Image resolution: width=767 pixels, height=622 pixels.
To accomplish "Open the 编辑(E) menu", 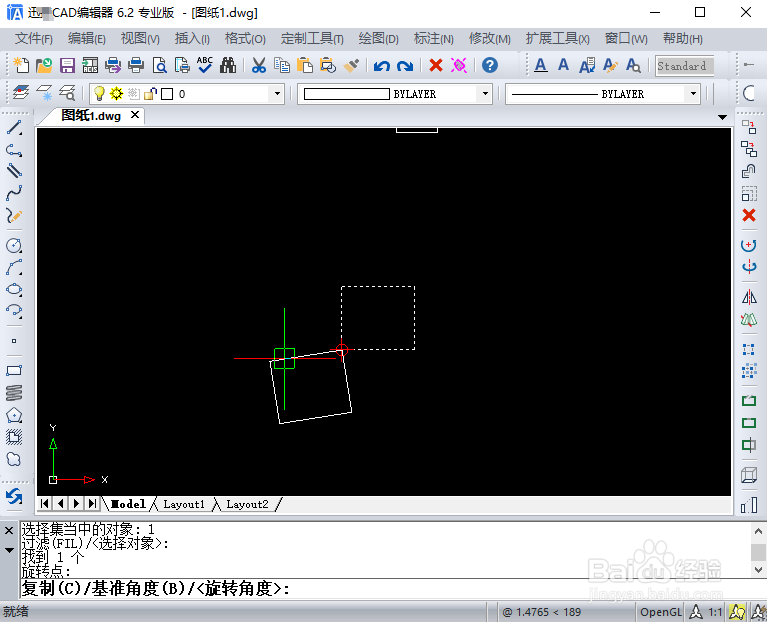I will coord(87,39).
